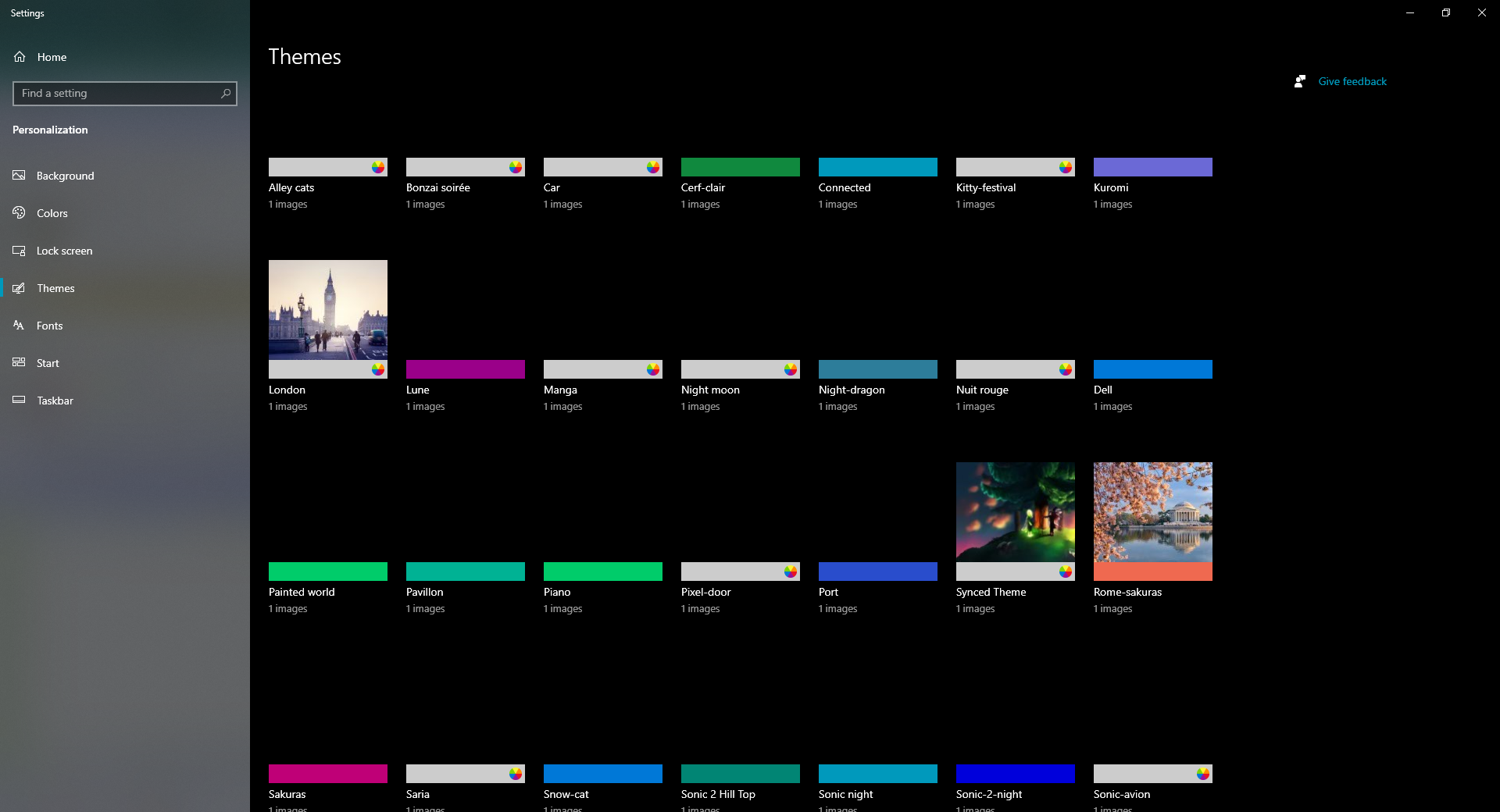The height and width of the screenshot is (812, 1500).
Task: Click the Lock screen icon
Action: pos(20,251)
